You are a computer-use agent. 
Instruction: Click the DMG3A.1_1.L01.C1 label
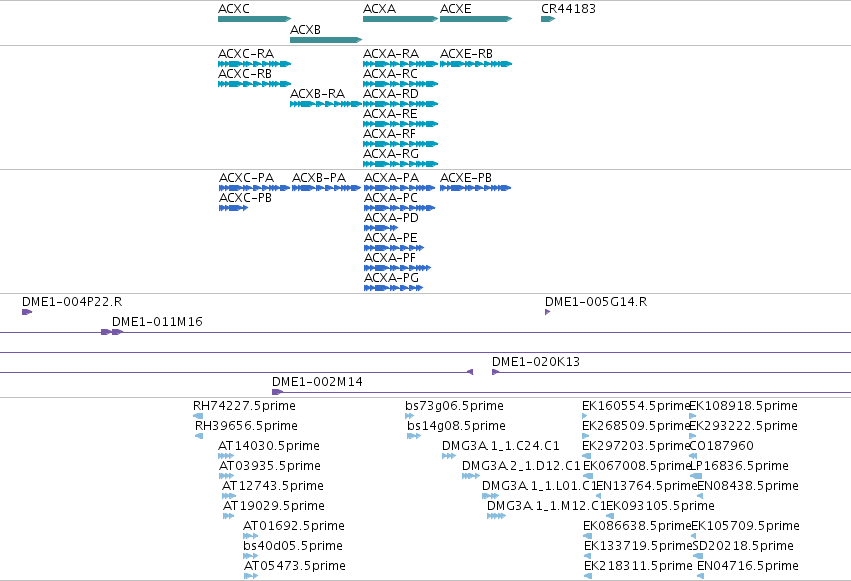coord(539,487)
